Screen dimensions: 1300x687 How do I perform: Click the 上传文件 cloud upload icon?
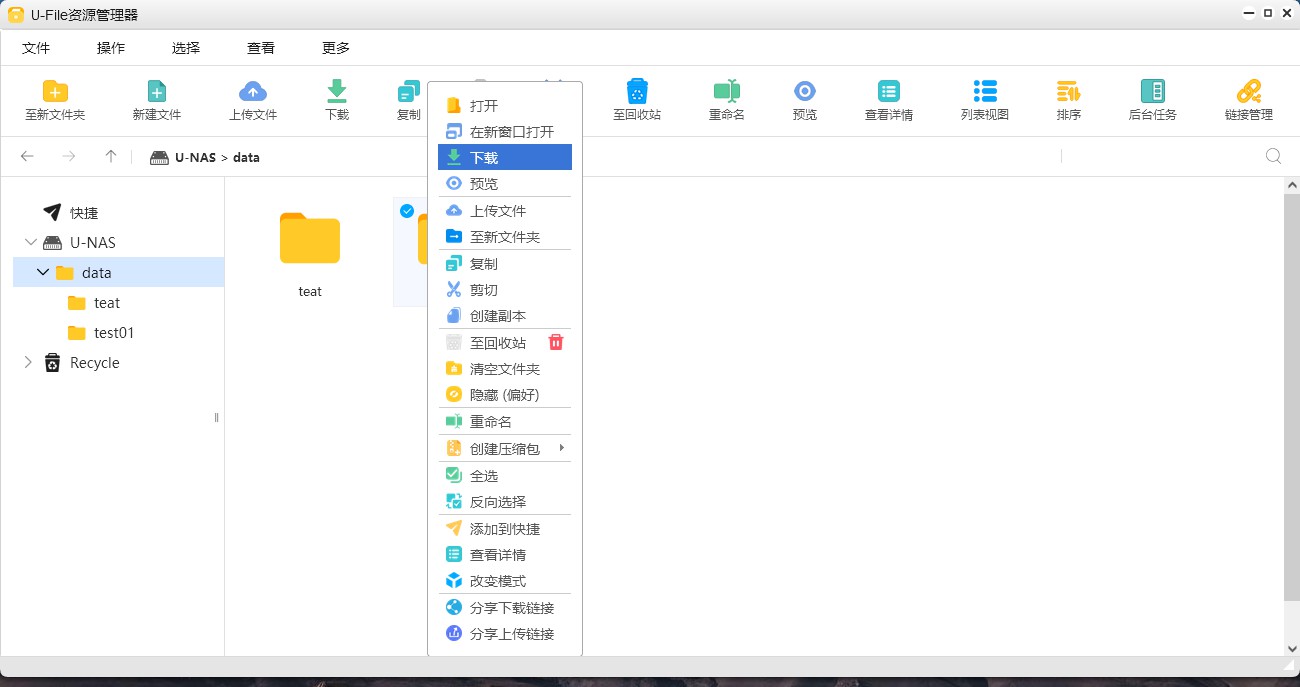252,99
